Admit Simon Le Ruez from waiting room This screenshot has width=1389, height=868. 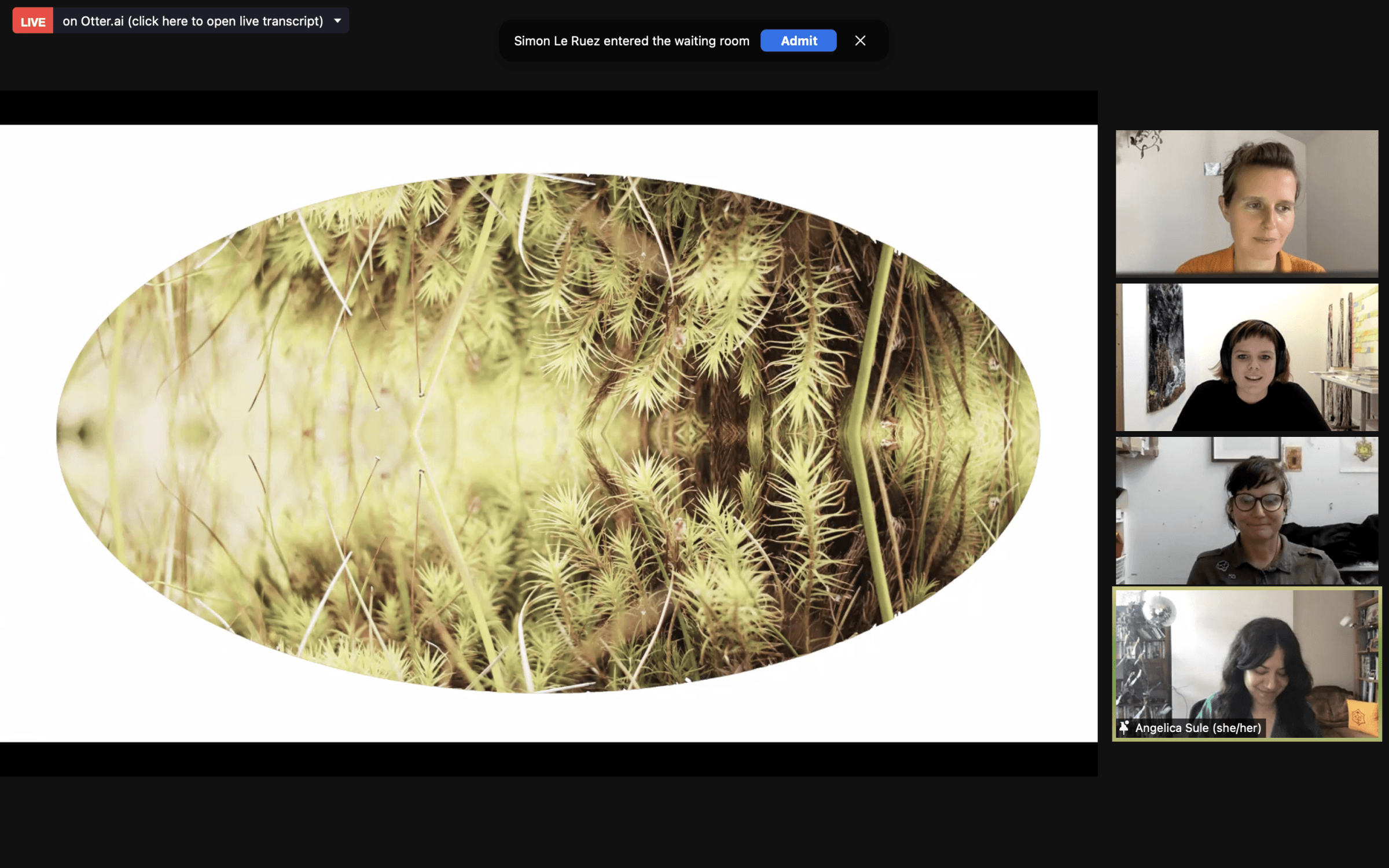[x=799, y=41]
